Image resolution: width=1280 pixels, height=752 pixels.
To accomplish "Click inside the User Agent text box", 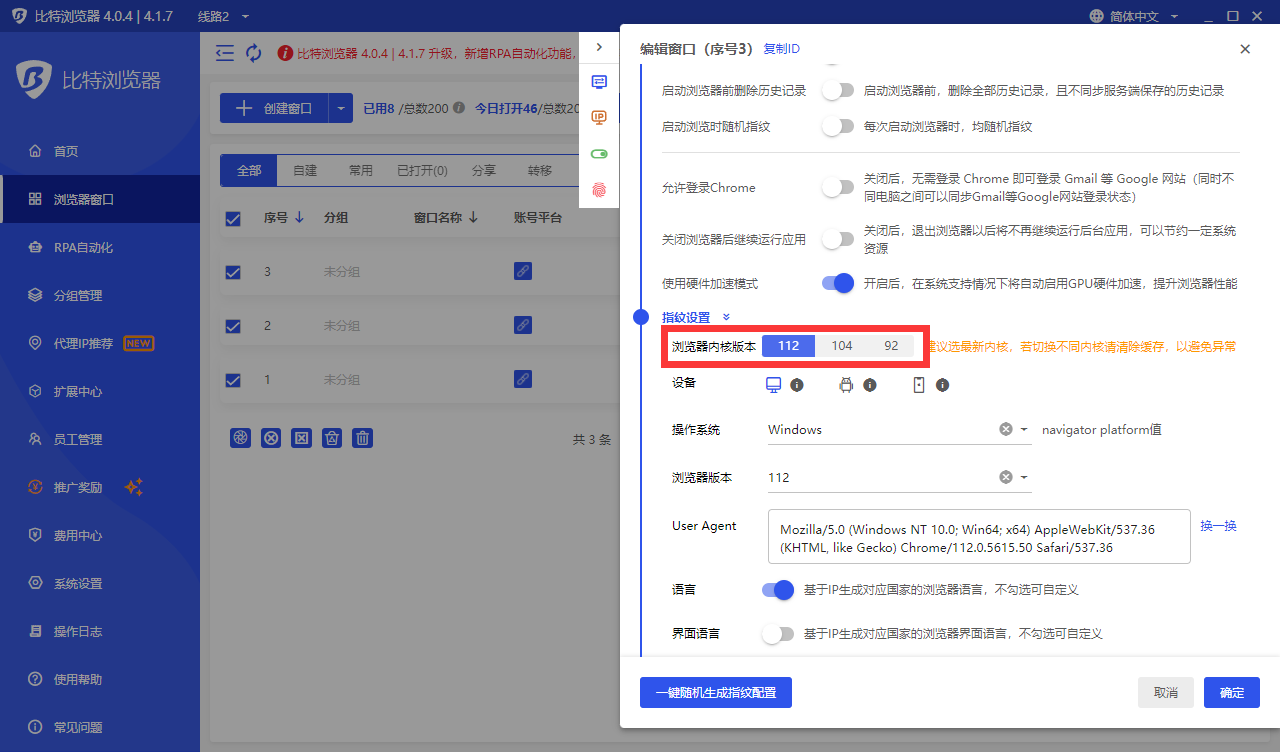I will (x=979, y=537).
